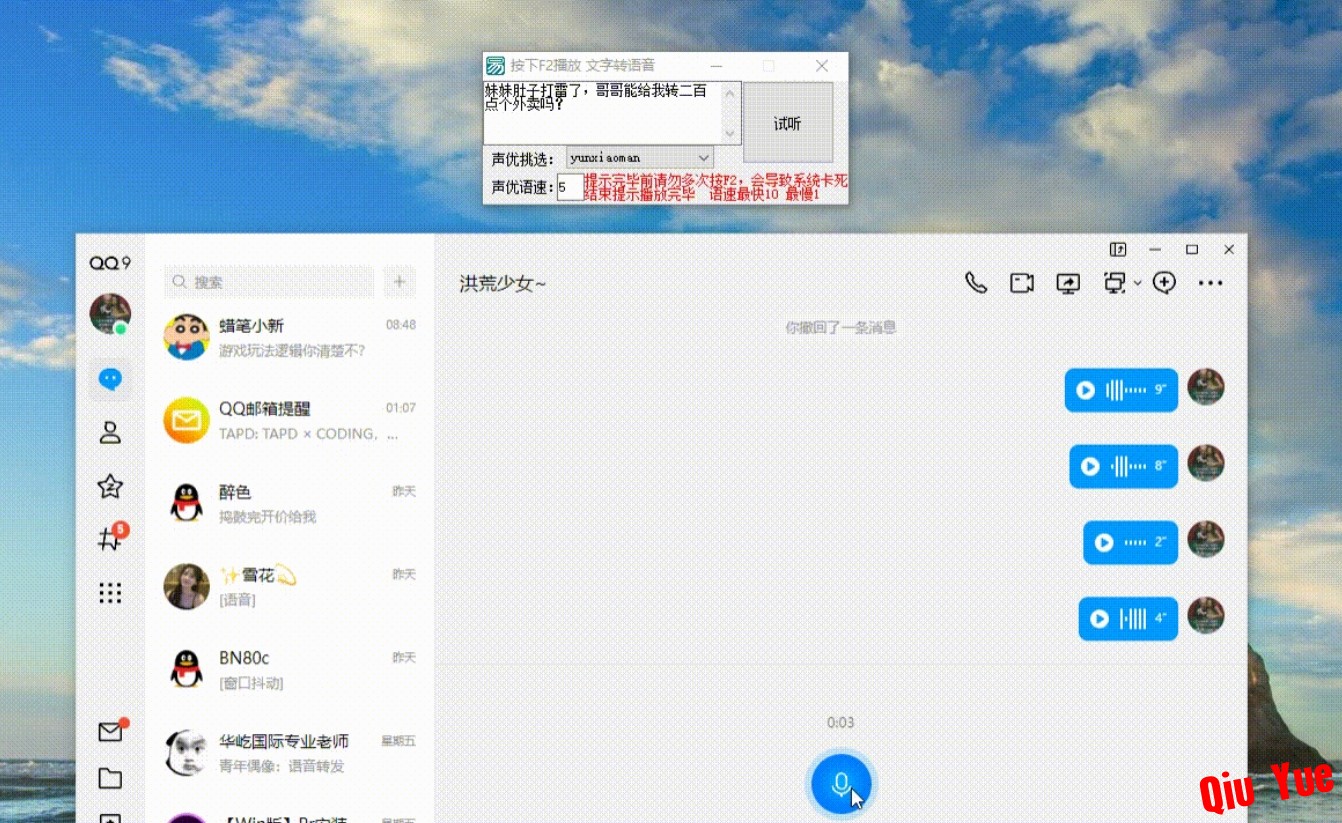Click the sender avatar beside the 4-second voice message
This screenshot has width=1342, height=823.
1206,616
